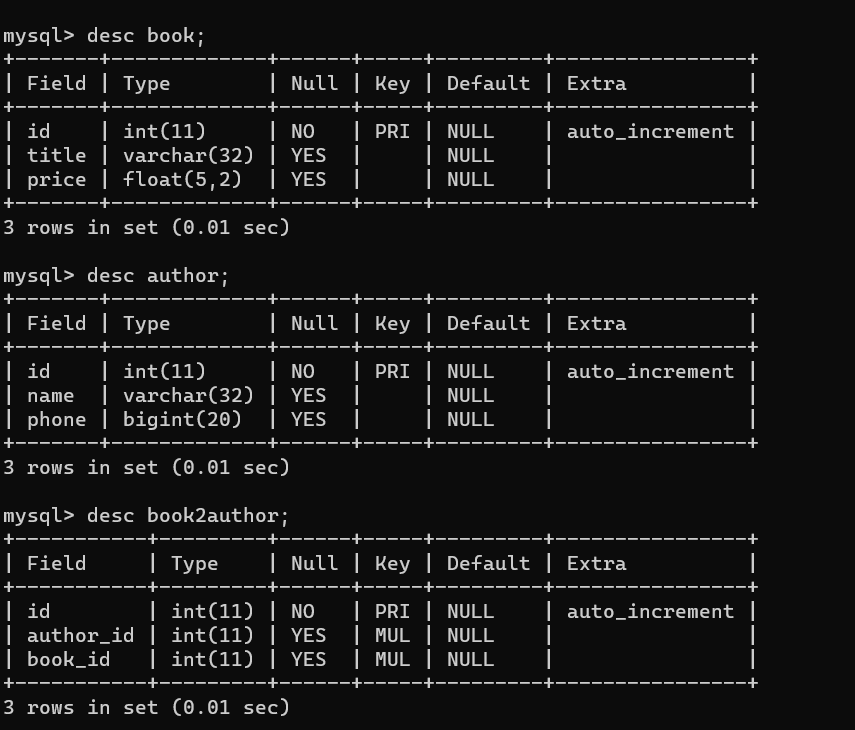Click 'Extra' header in book2author table

point(597,564)
